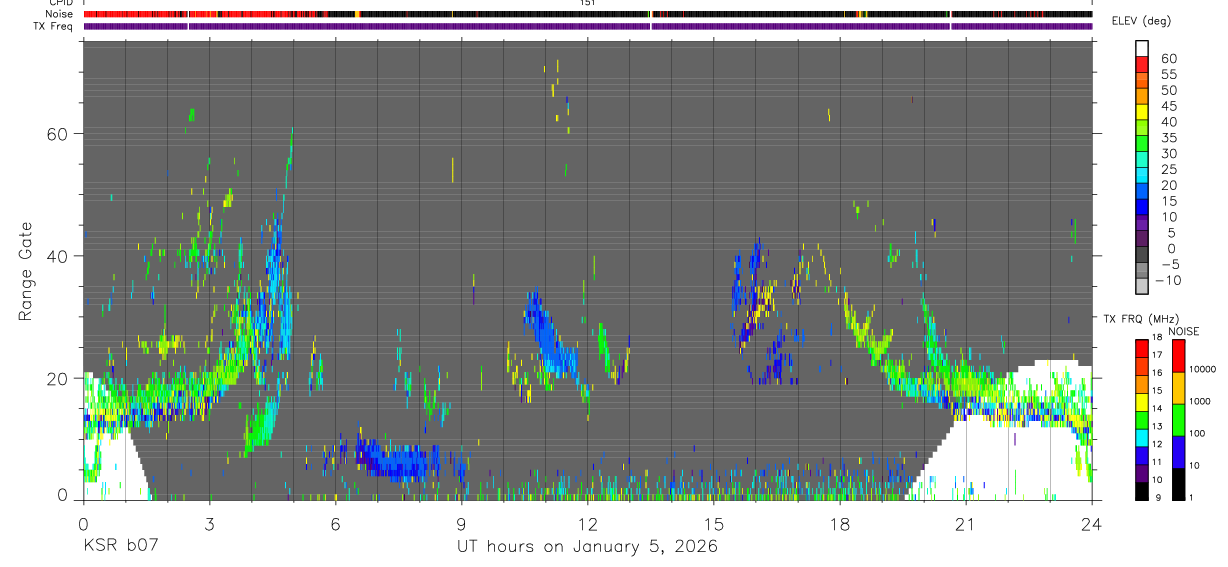
Task: Click the ELEV scale label '-10'
Action: [x=1166, y=280]
